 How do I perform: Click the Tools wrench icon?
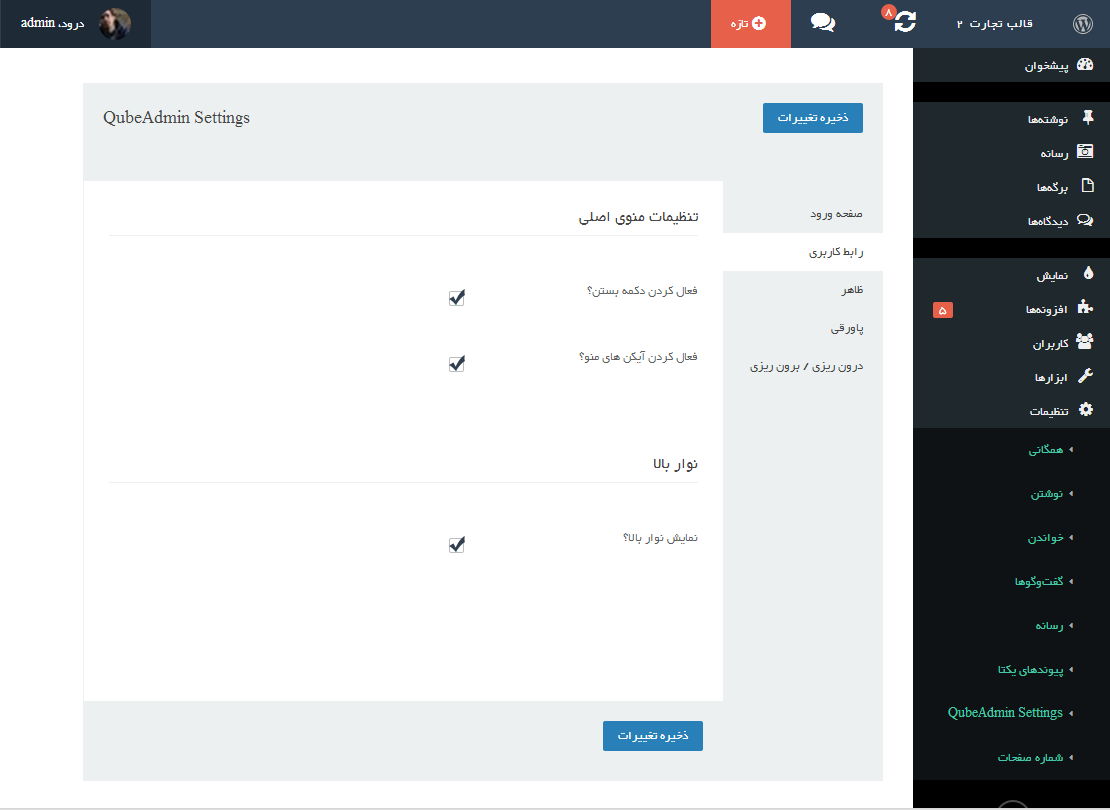(1085, 376)
